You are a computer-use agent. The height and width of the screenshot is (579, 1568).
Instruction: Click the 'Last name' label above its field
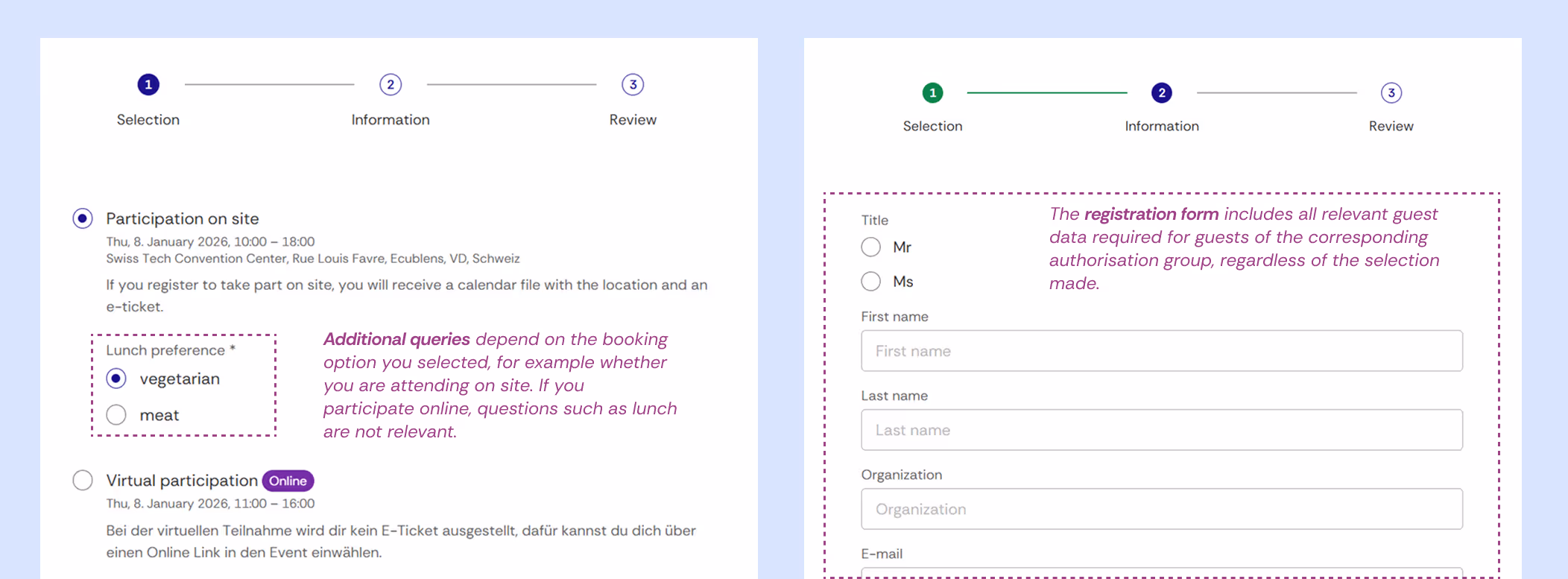[894, 396]
